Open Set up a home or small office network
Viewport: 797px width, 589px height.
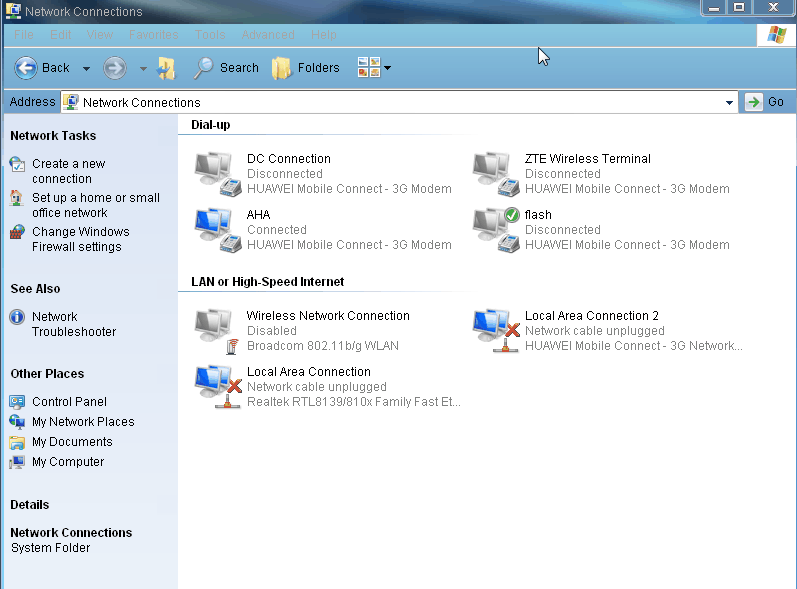coord(96,205)
